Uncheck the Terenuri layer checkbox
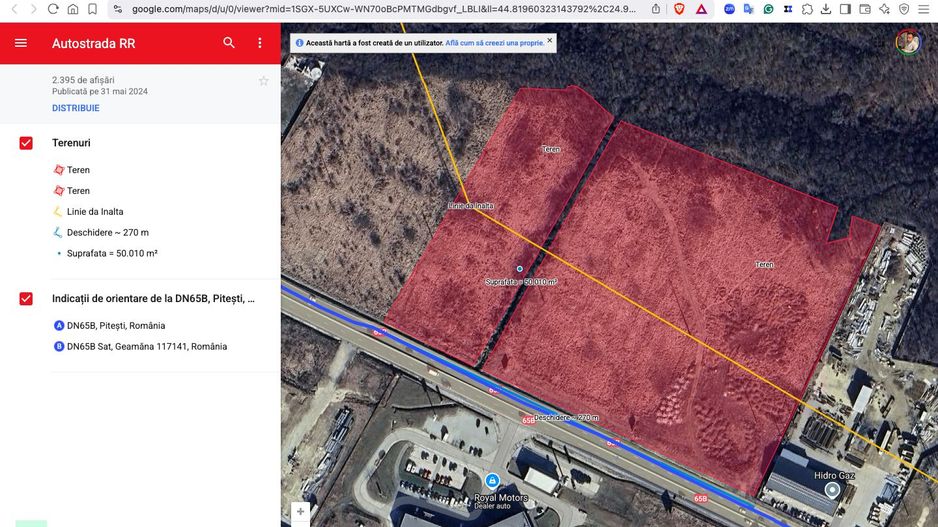This screenshot has height=527, width=938. [x=26, y=143]
